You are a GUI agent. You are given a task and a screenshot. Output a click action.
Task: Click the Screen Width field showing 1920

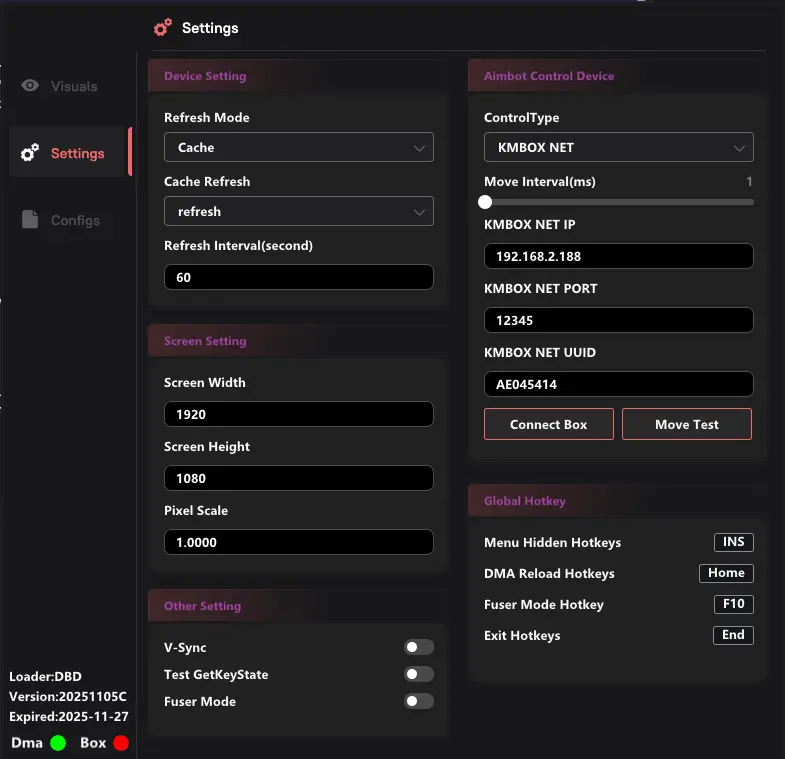[x=298, y=414]
